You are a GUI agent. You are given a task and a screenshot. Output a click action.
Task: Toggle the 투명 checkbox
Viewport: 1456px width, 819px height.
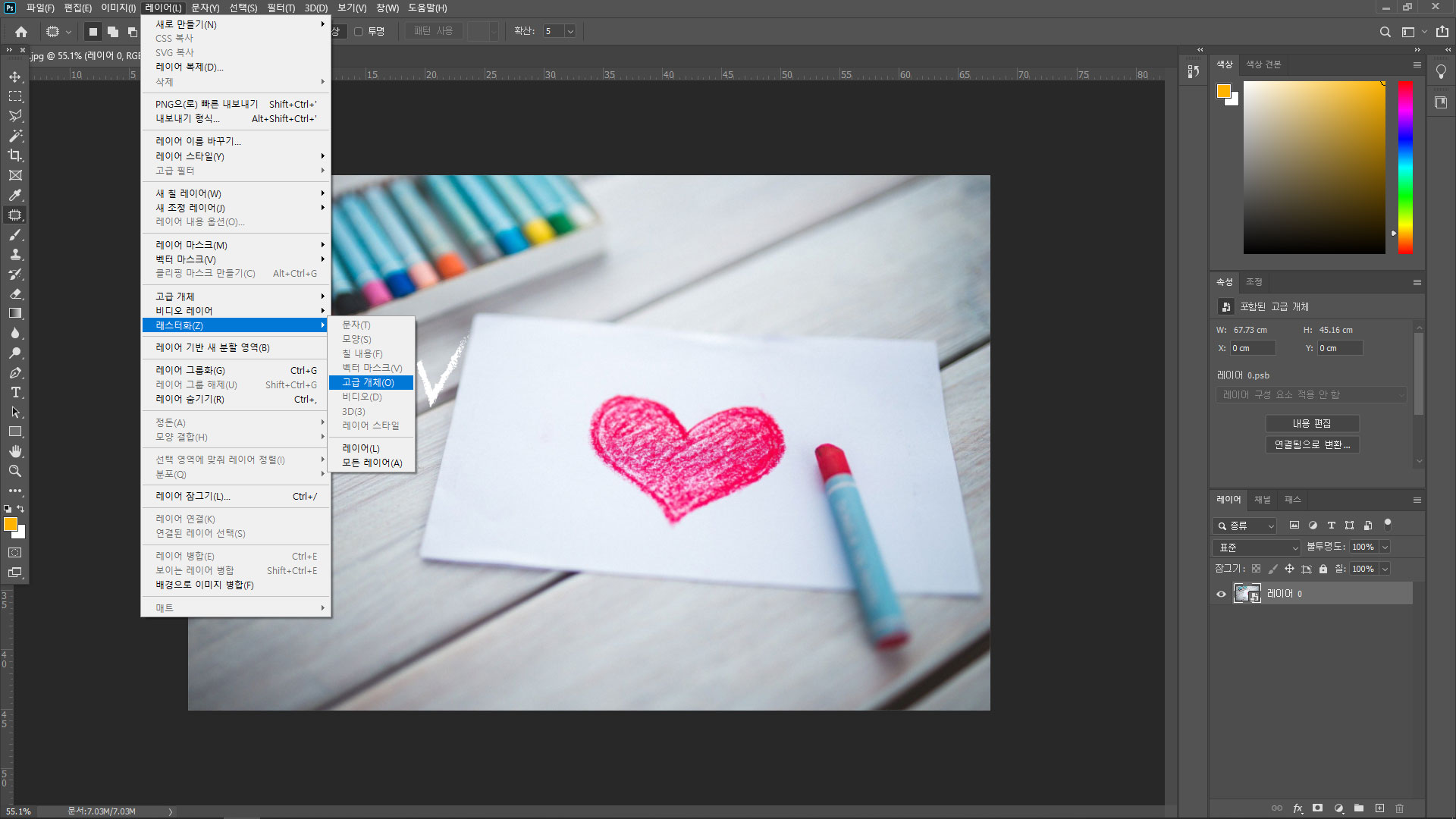point(359,32)
